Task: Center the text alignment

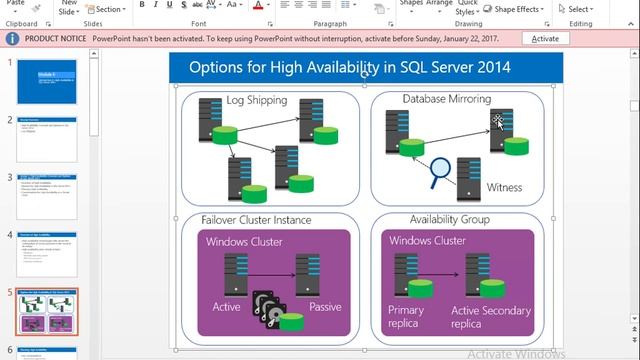Action: click(x=299, y=4)
